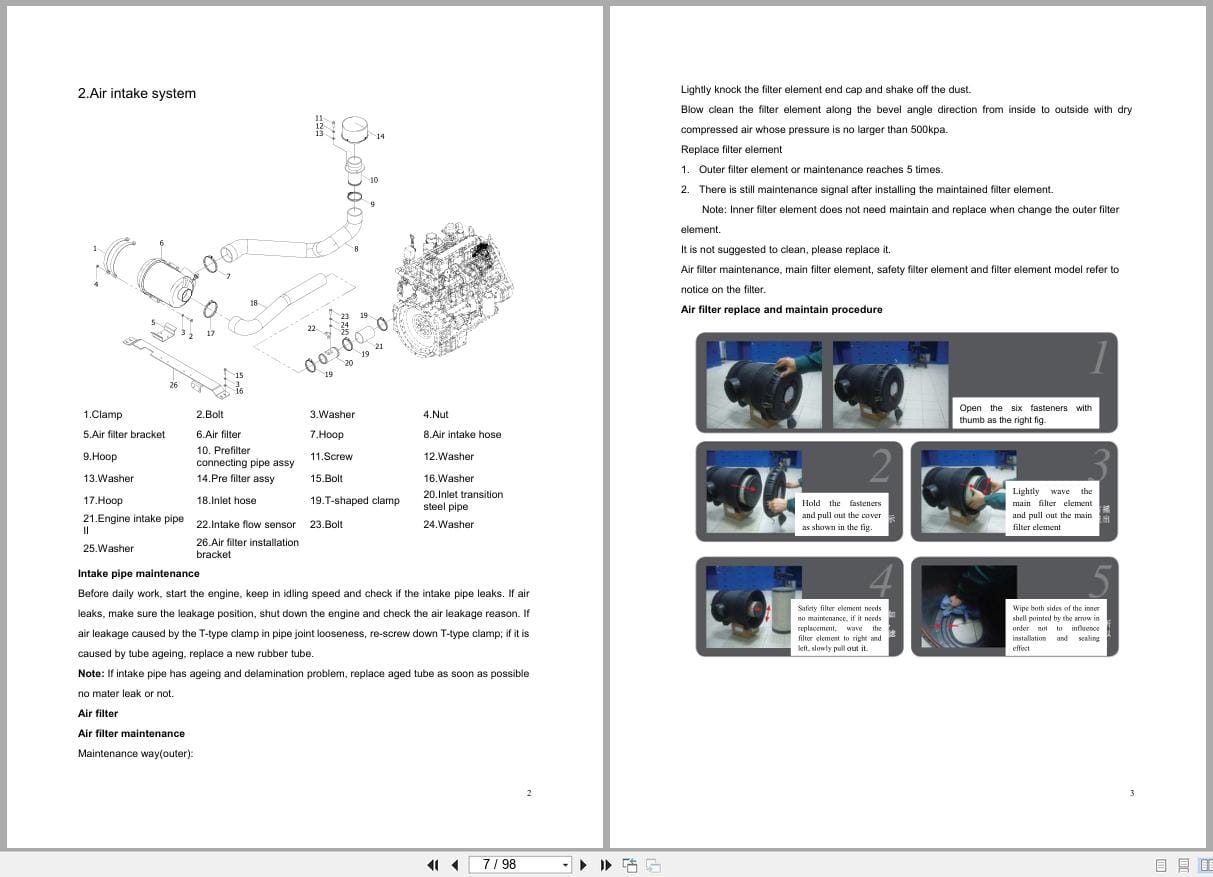Image resolution: width=1213 pixels, height=877 pixels.
Task: Click the 'Open the six fasteners' caption
Action: (1026, 414)
